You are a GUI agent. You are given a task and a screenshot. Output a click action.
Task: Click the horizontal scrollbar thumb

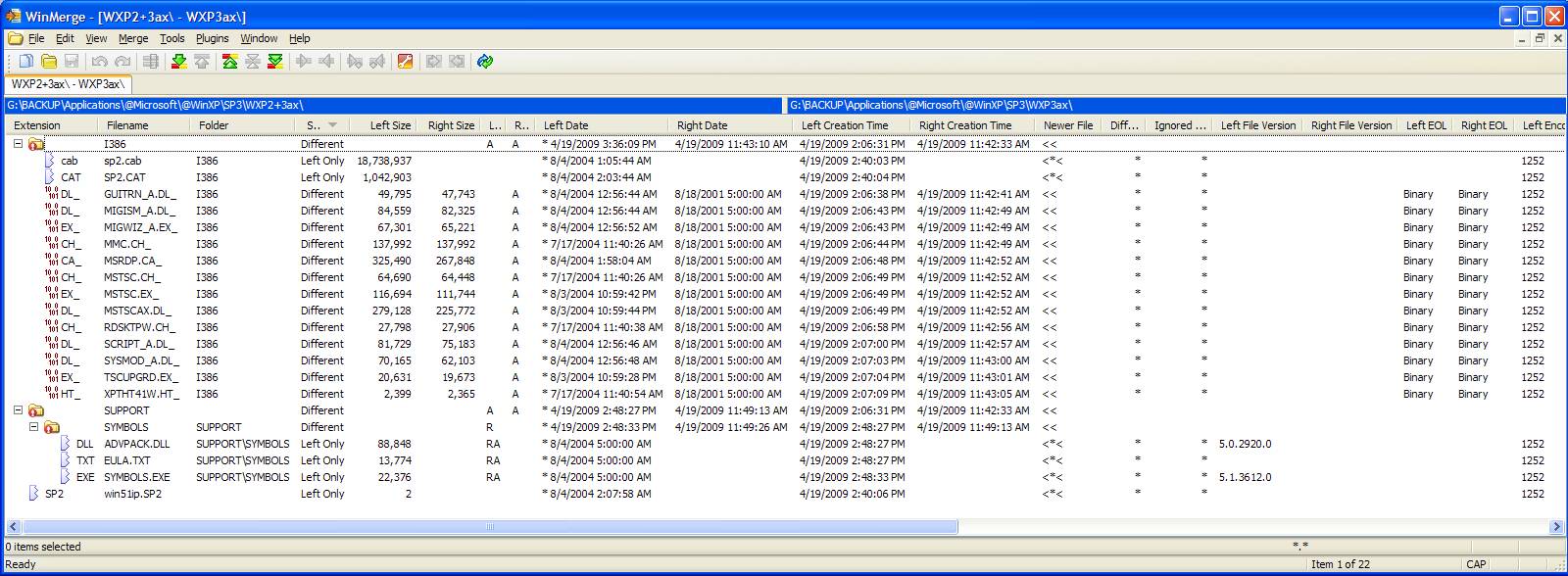(488, 527)
